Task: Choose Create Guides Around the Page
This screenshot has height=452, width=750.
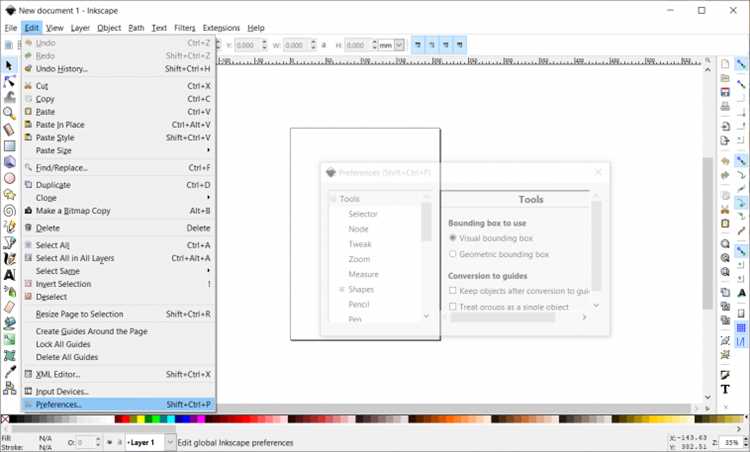Action: pos(118,331)
